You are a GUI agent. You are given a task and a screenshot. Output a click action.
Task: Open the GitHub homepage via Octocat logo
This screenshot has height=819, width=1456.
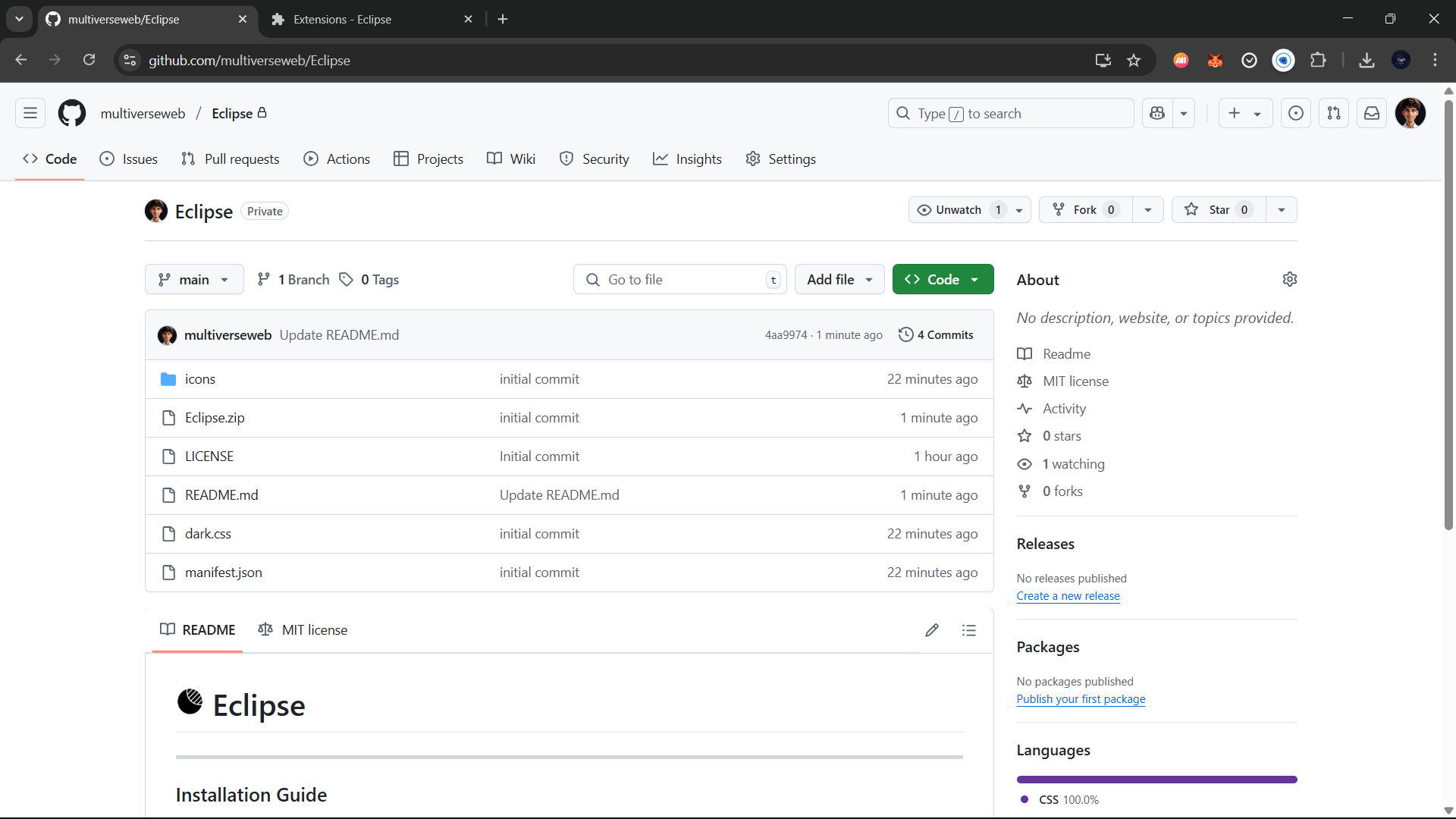coord(72,113)
